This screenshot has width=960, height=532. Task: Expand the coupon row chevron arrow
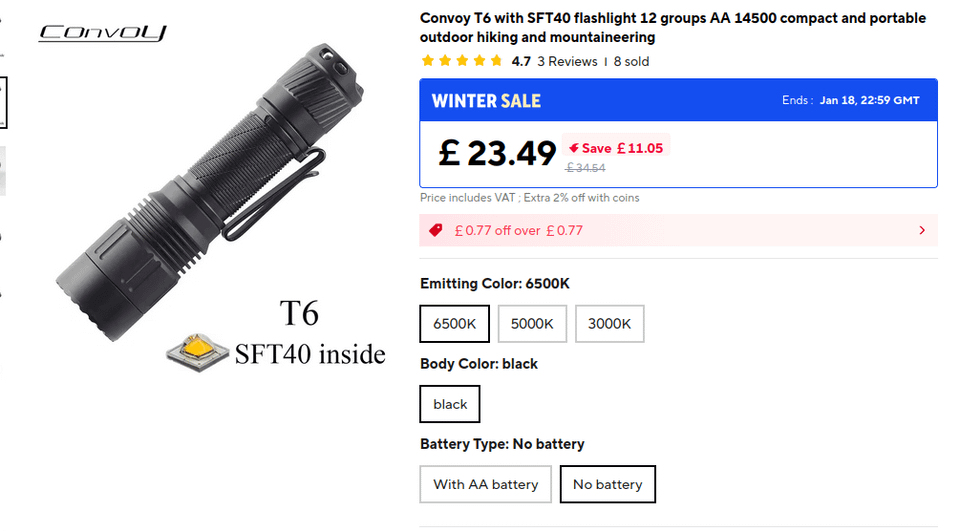(x=921, y=230)
